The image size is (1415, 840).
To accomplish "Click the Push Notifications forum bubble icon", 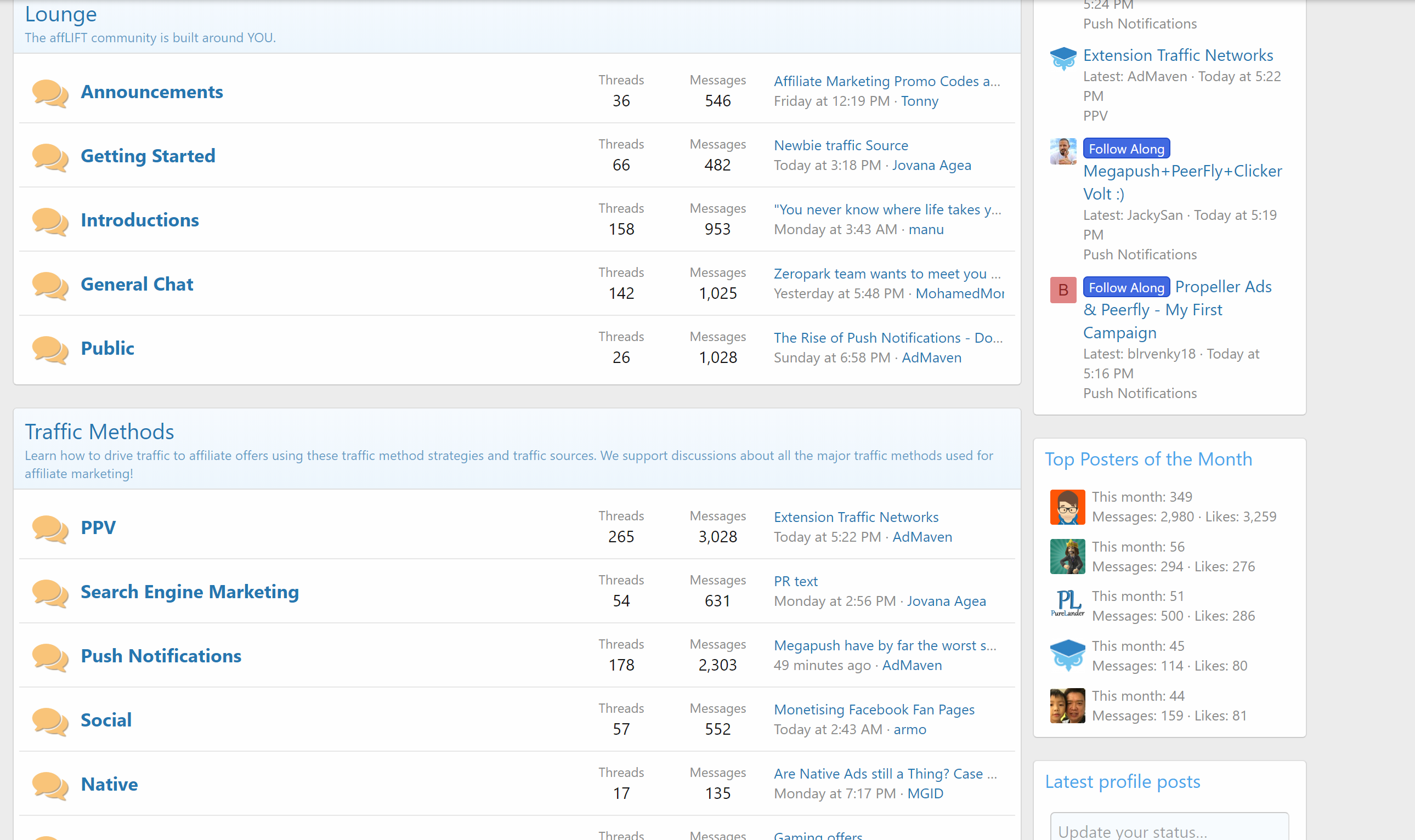I will coord(50,657).
